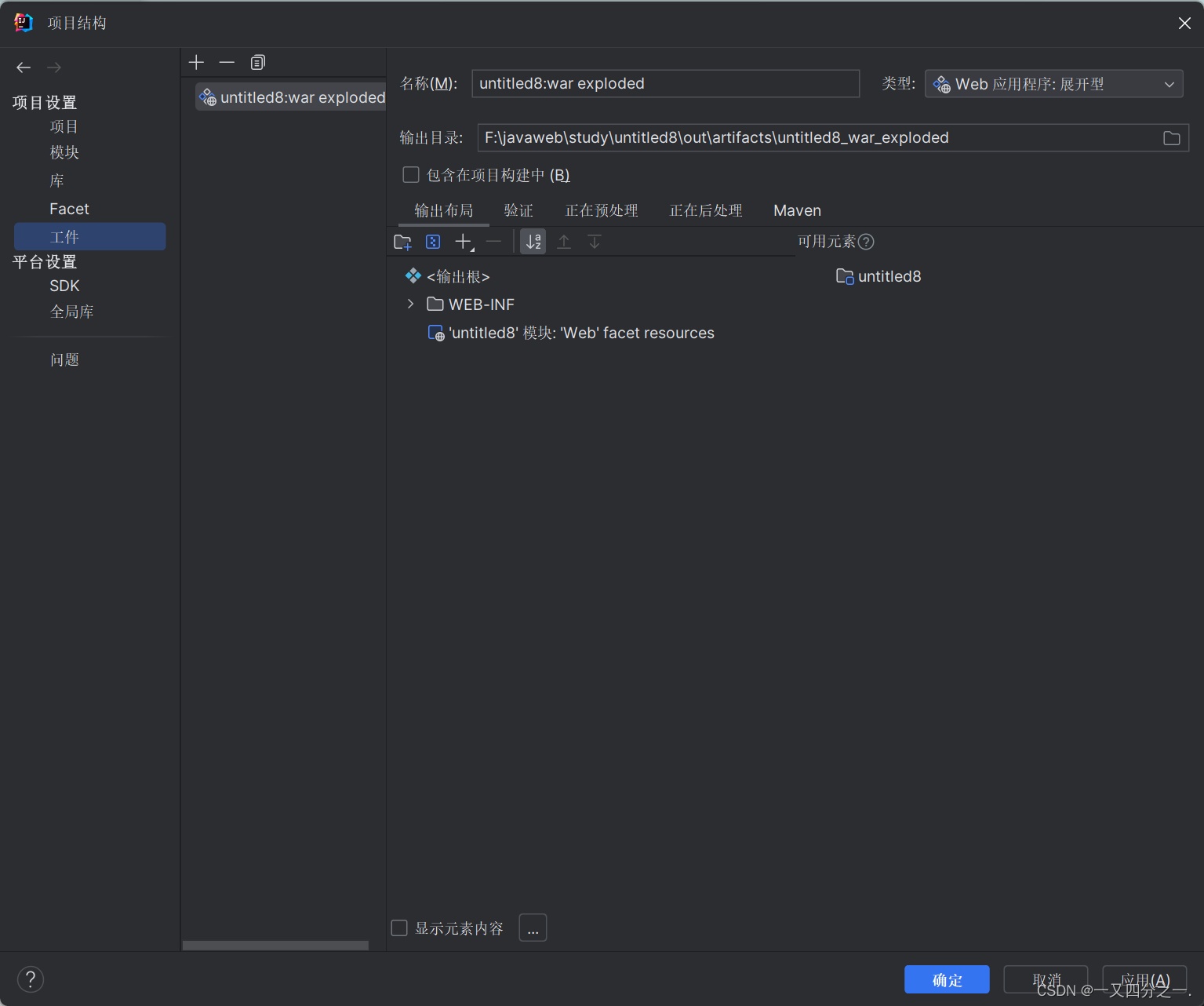Click the forward navigation arrow

[54, 67]
